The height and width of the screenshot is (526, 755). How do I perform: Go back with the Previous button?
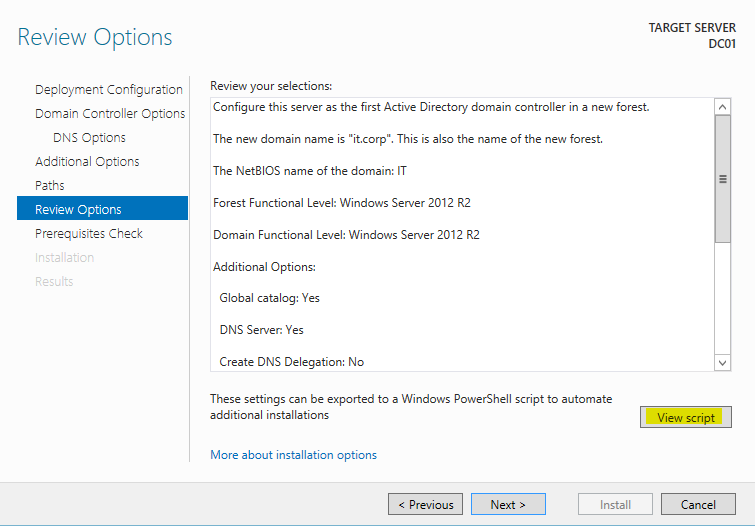(x=426, y=504)
